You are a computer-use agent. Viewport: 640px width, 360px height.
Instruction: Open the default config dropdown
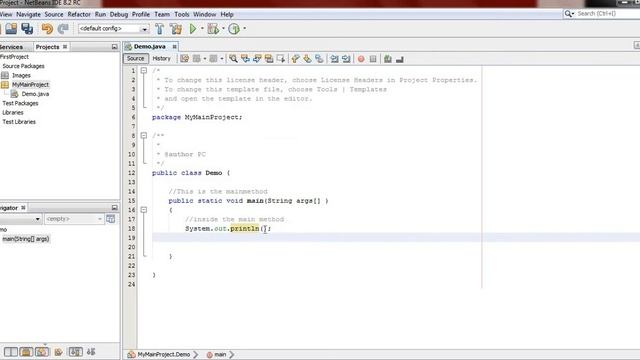pyautogui.click(x=144, y=29)
